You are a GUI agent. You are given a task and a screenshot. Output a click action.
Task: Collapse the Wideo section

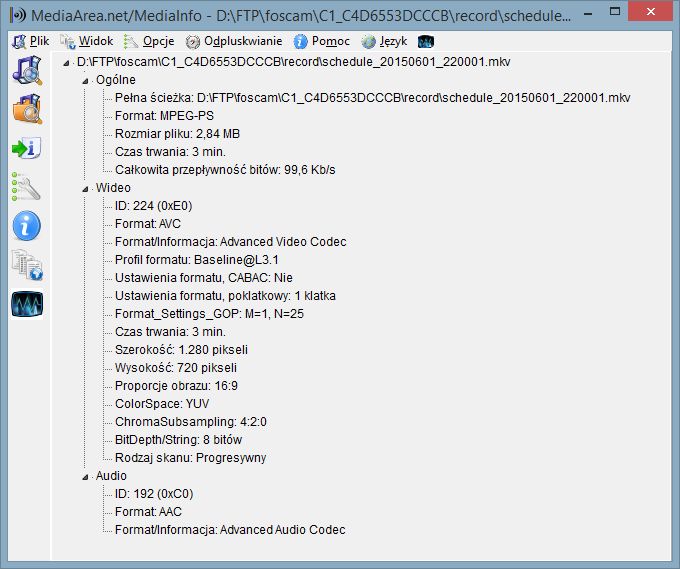pyautogui.click(x=85, y=189)
